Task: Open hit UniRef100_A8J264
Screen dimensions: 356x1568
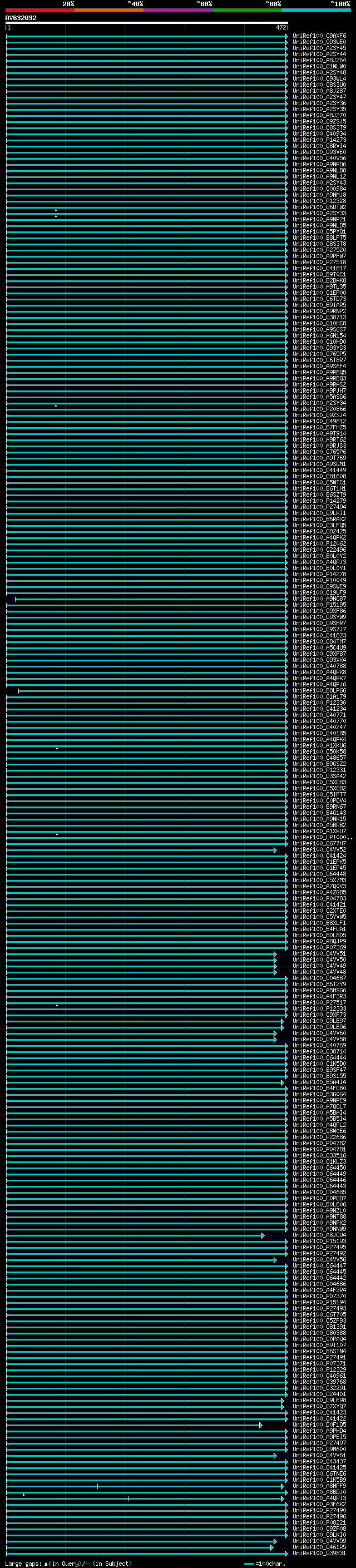Action: click(x=319, y=60)
